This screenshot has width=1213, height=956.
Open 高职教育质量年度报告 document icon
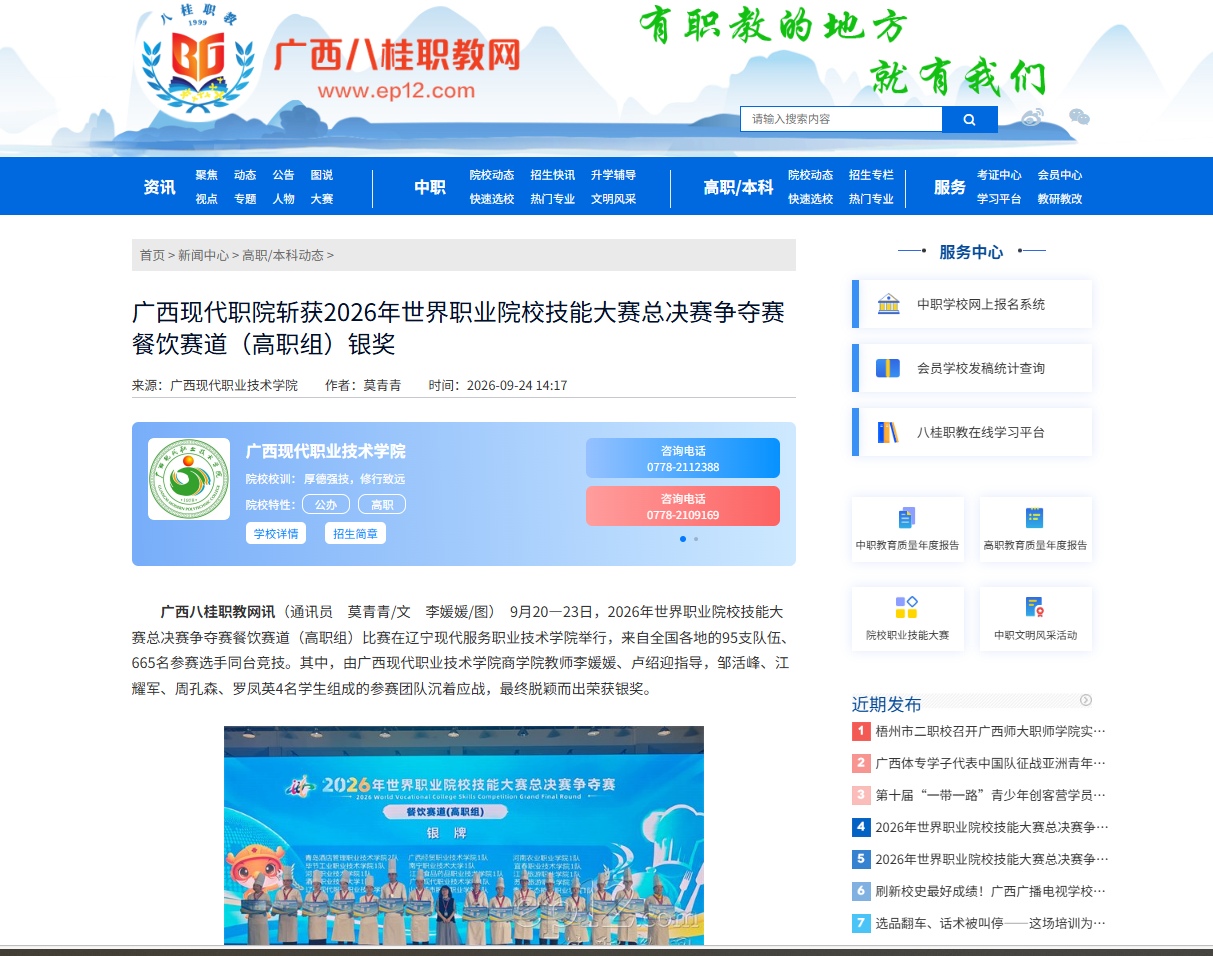pos(1035,517)
